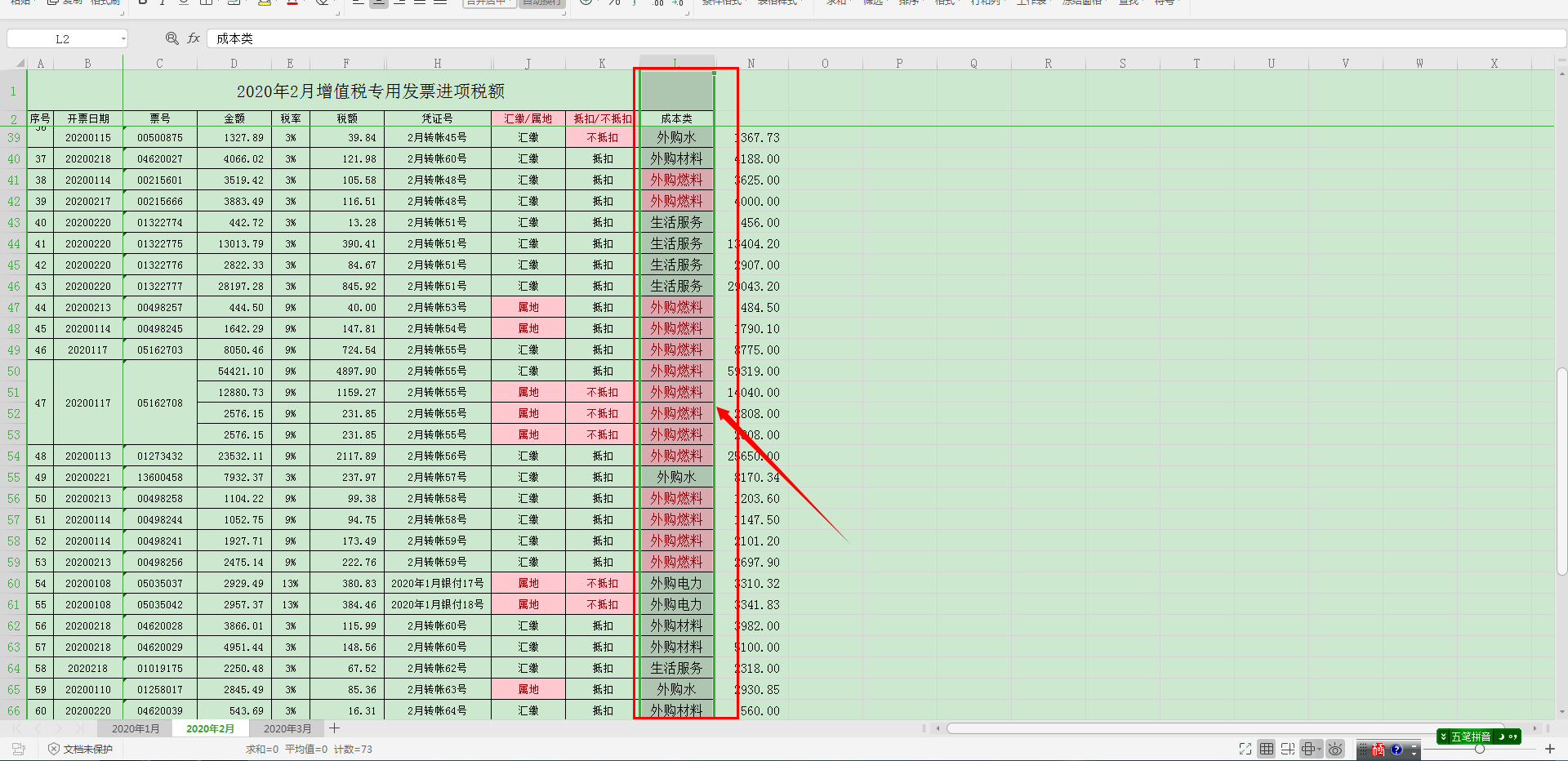Image resolution: width=1568 pixels, height=761 pixels.
Task: Click cell 外购水 in row 39
Action: pos(676,138)
